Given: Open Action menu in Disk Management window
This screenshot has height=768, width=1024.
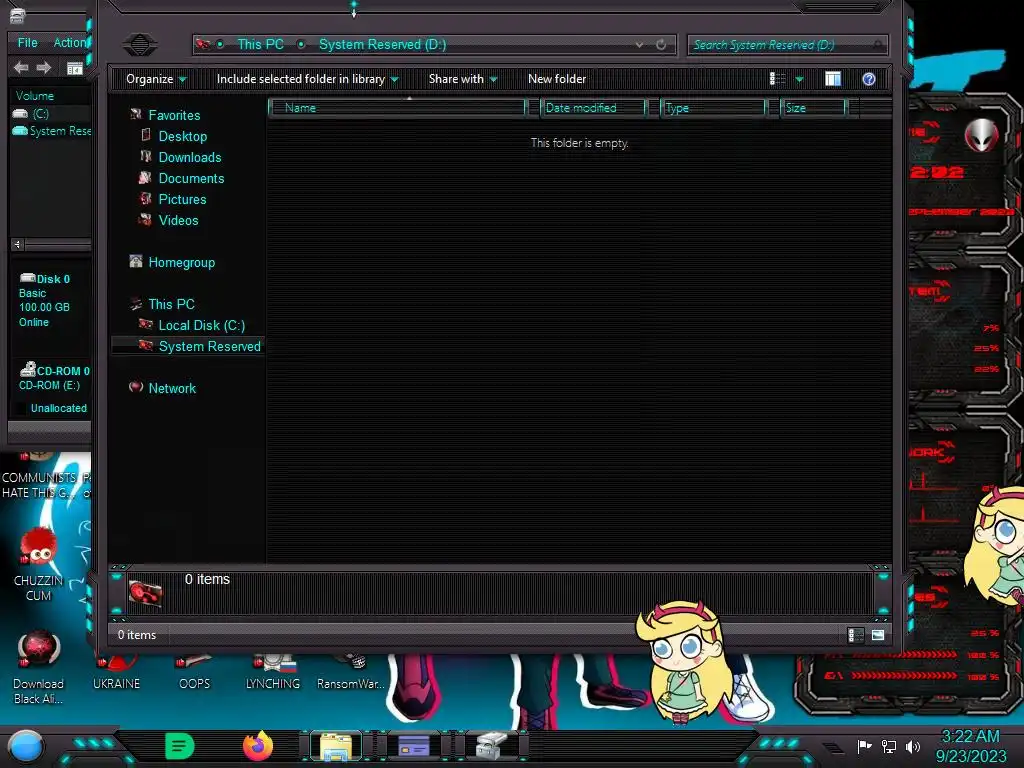Looking at the screenshot, I should pos(69,42).
